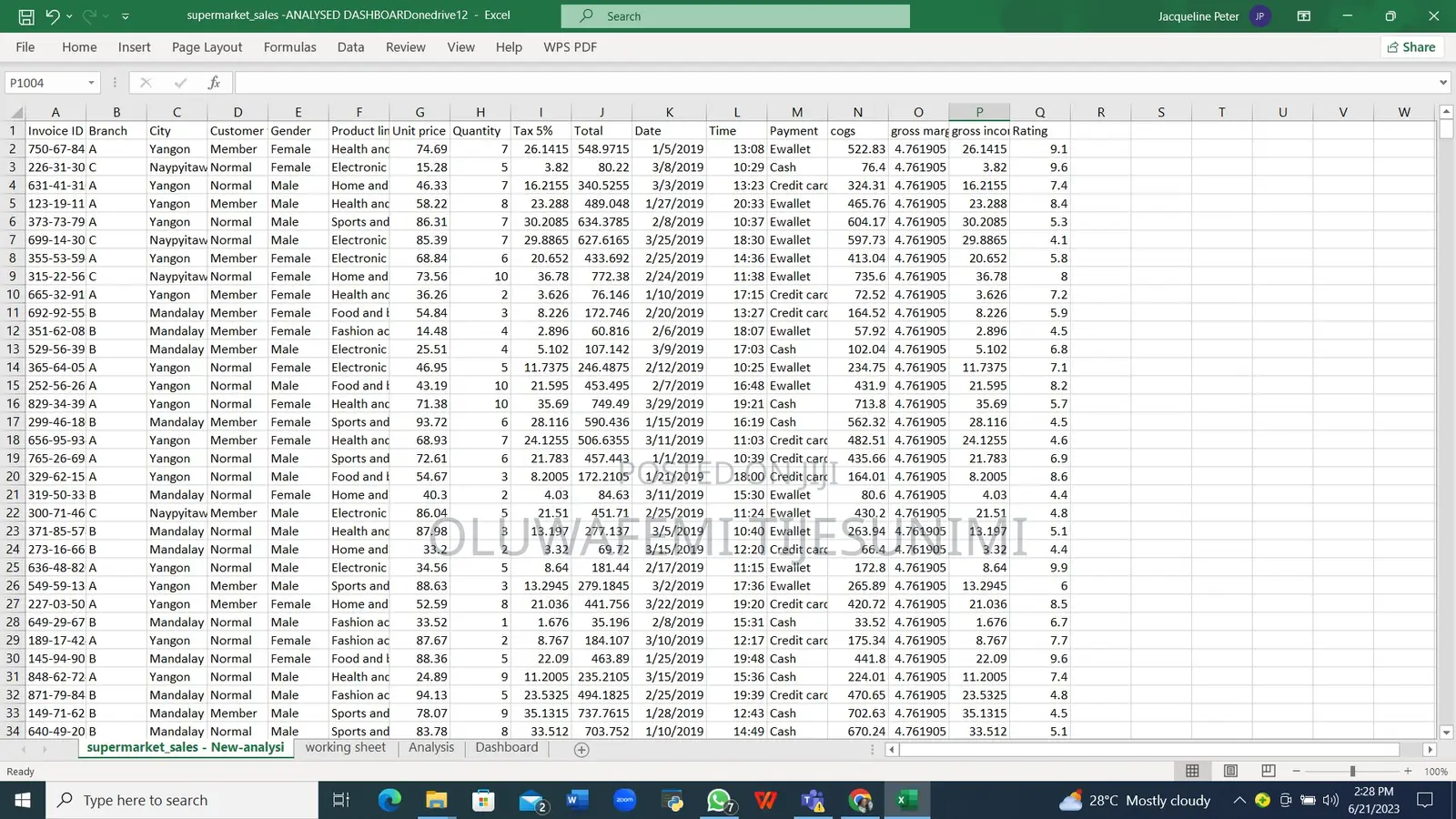Click the Share button
1456x819 pixels.
(x=1411, y=47)
